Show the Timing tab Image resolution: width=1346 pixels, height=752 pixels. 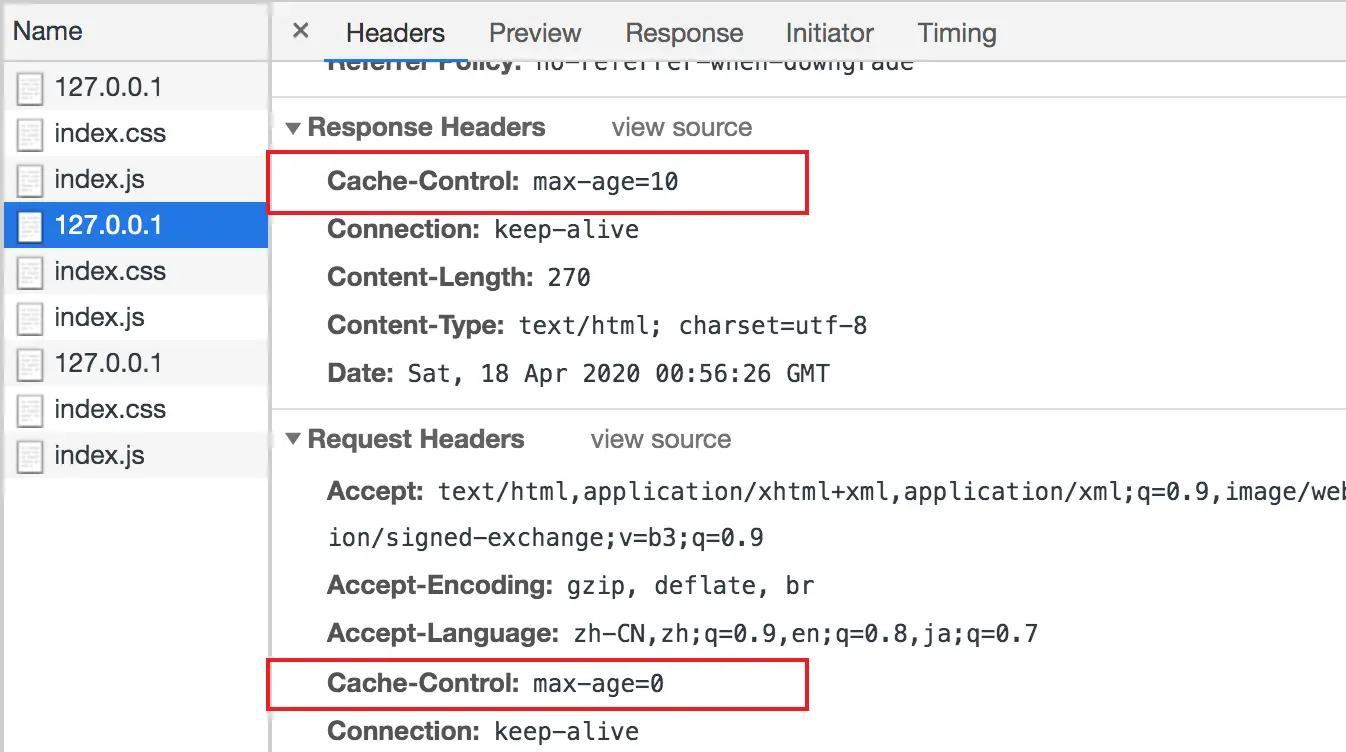(957, 33)
